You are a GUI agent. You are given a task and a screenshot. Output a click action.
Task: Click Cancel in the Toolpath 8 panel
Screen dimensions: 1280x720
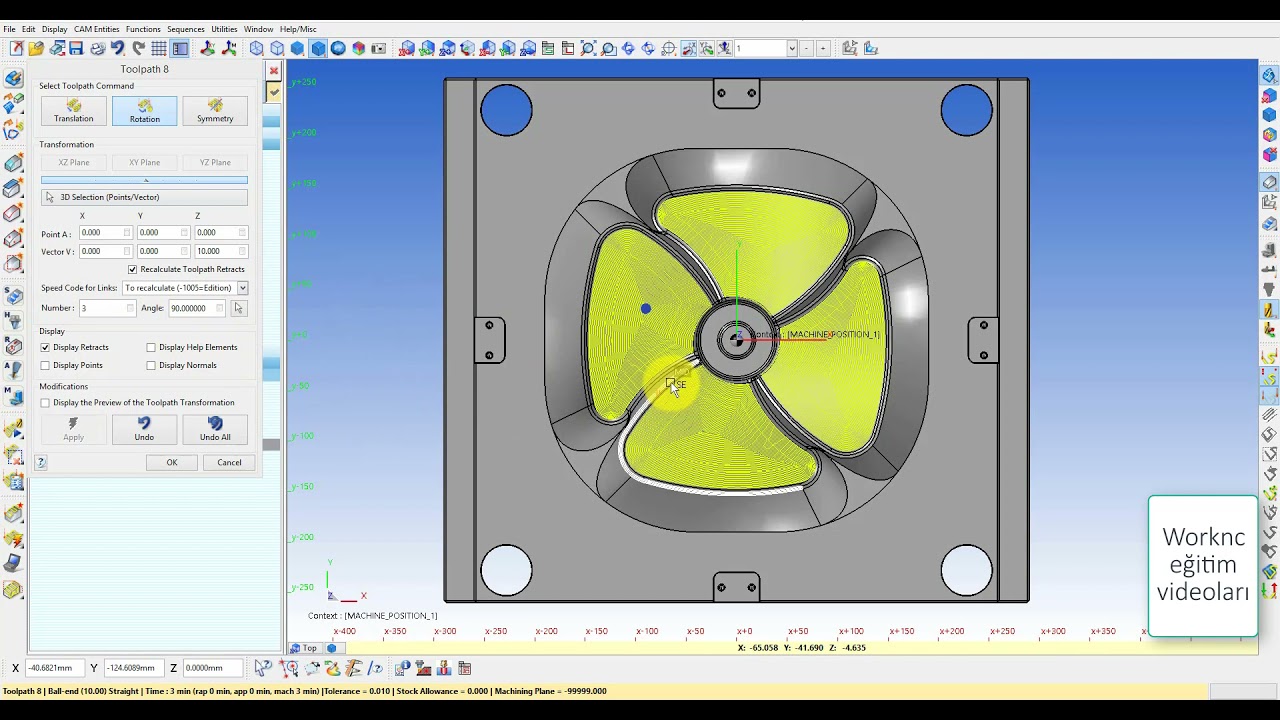229,462
